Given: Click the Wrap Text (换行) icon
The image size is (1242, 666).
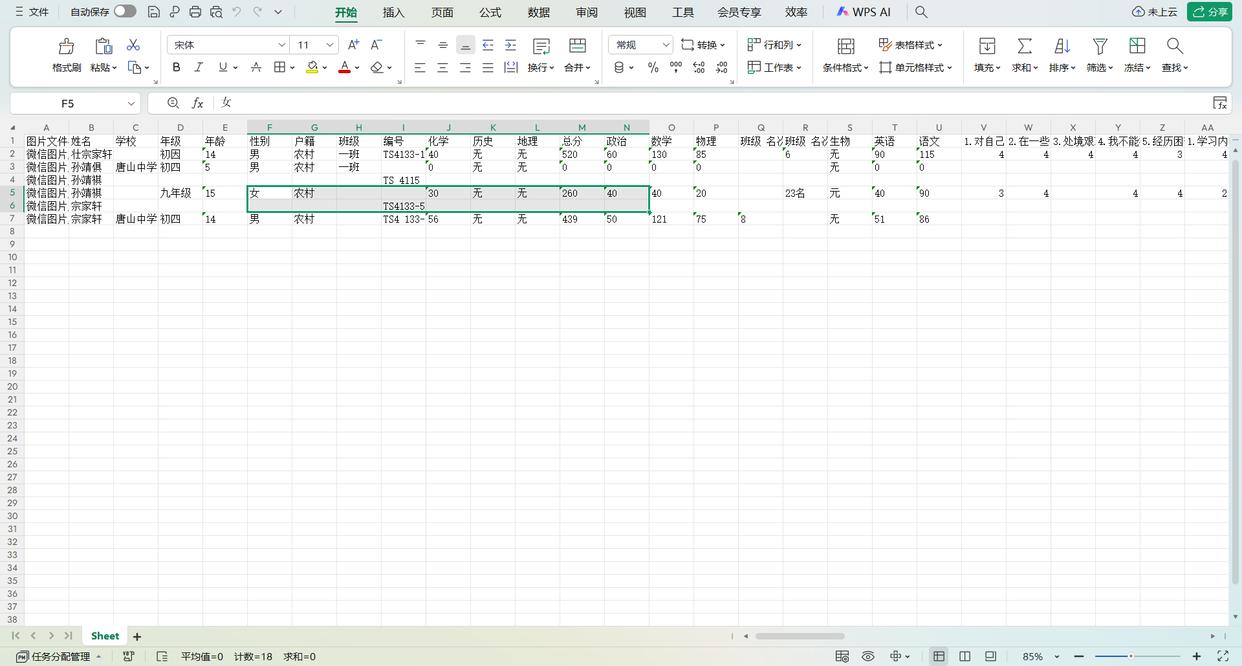Looking at the screenshot, I should [541, 46].
